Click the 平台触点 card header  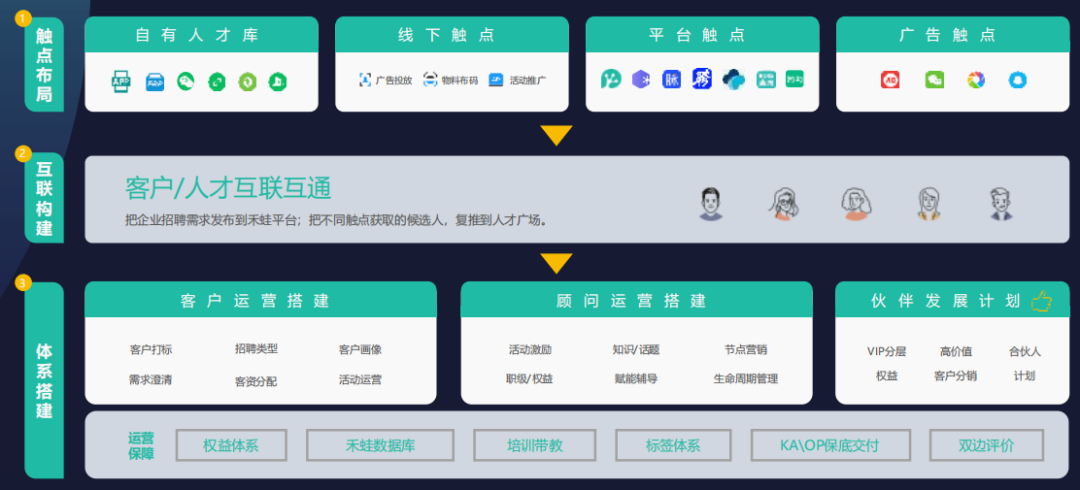[x=703, y=34]
